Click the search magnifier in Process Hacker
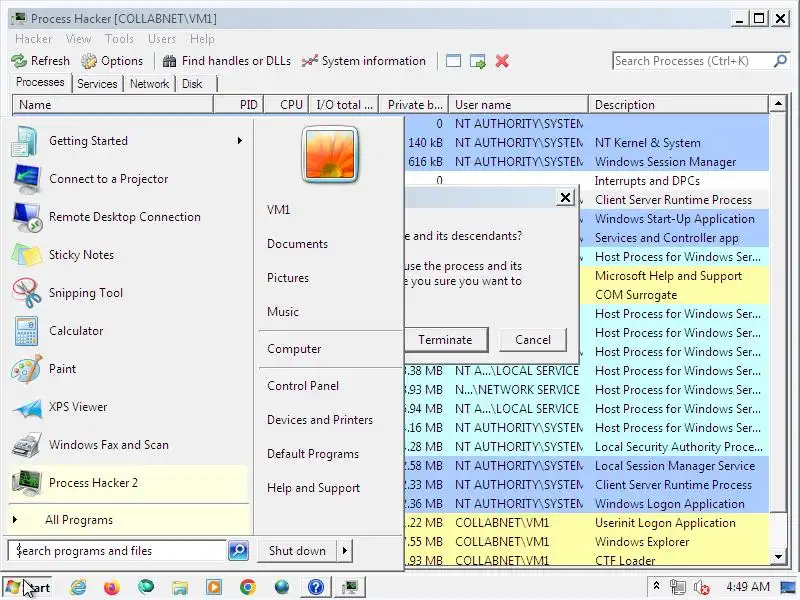This screenshot has width=800, height=600. click(x=780, y=61)
